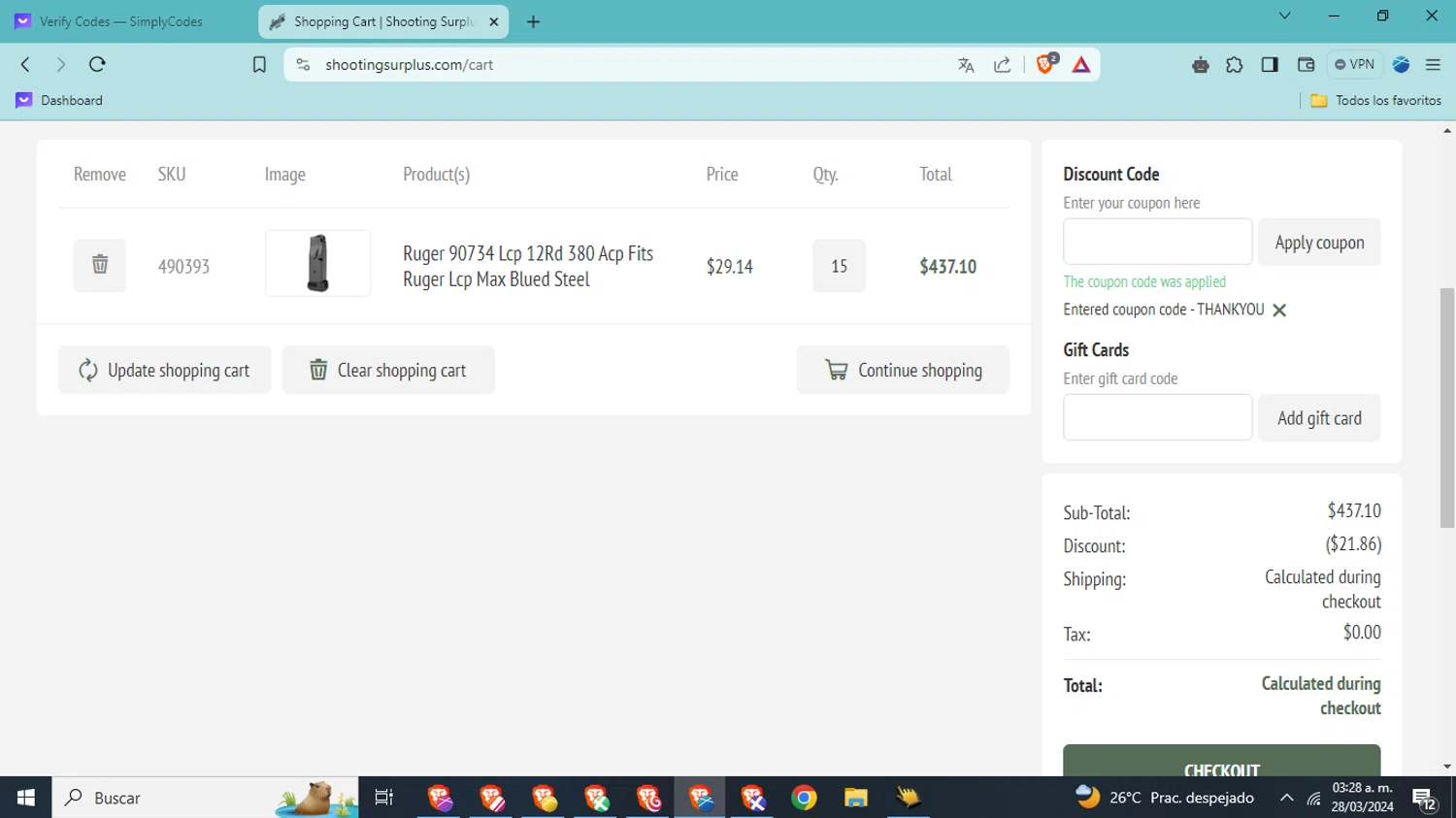Viewport: 1456px width, 818px height.
Task: Toggle the browser sidebar panel
Action: [x=1270, y=65]
